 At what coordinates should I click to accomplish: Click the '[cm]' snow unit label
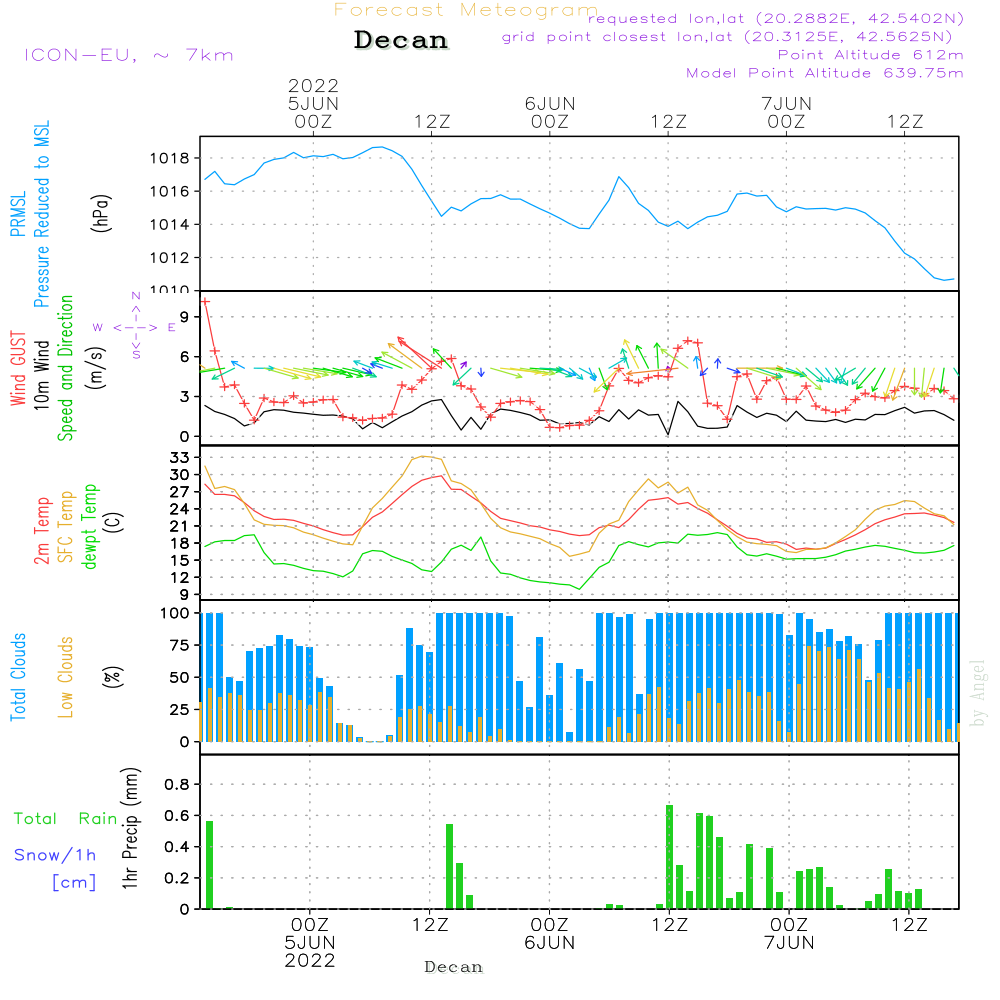pyautogui.click(x=74, y=883)
